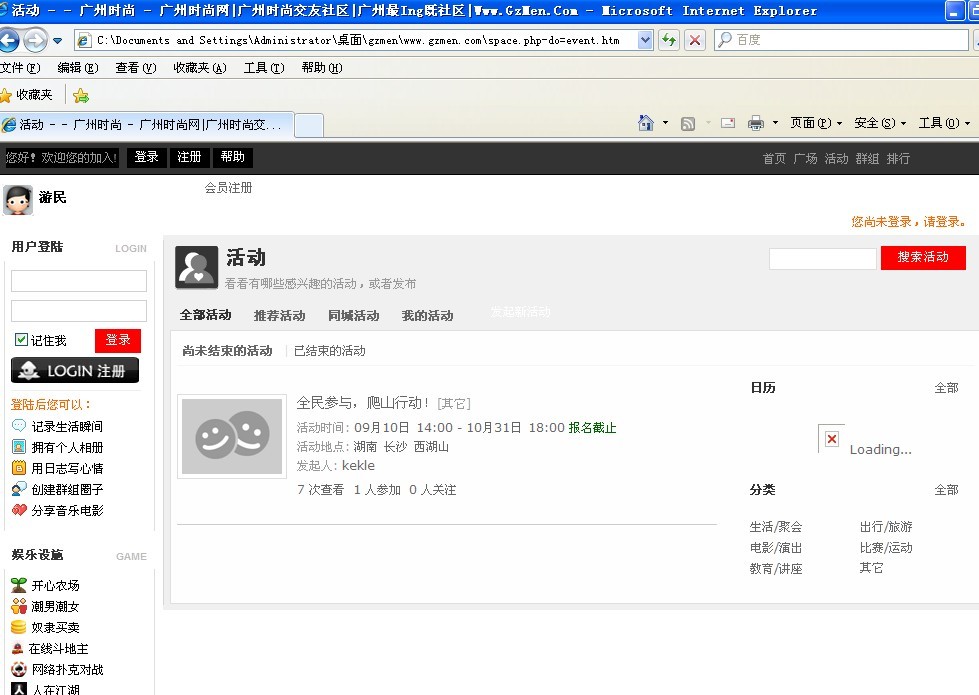Click the IE Back arrow button

[9, 41]
